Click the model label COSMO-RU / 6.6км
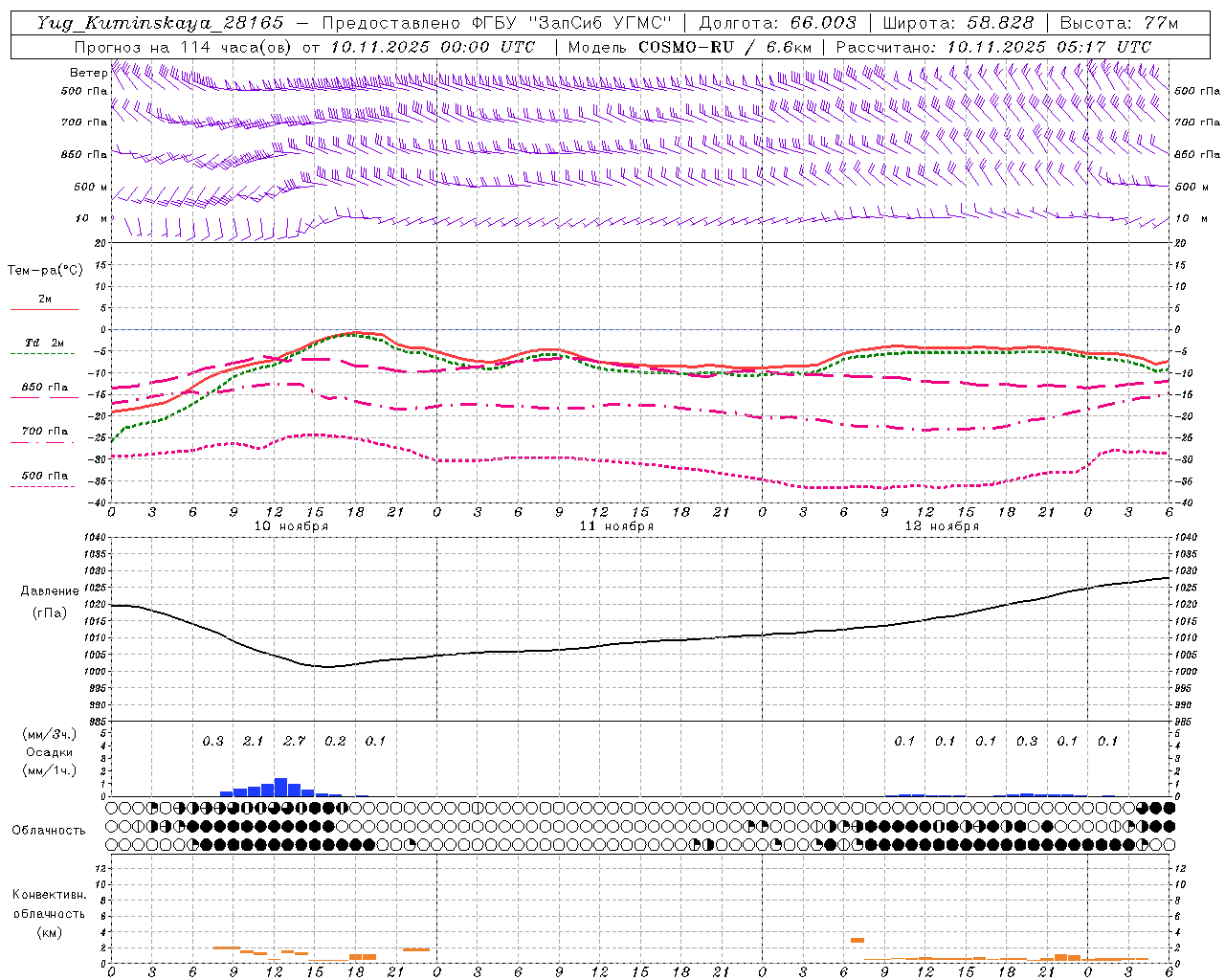Image resolution: width=1225 pixels, height=980 pixels. (x=724, y=47)
